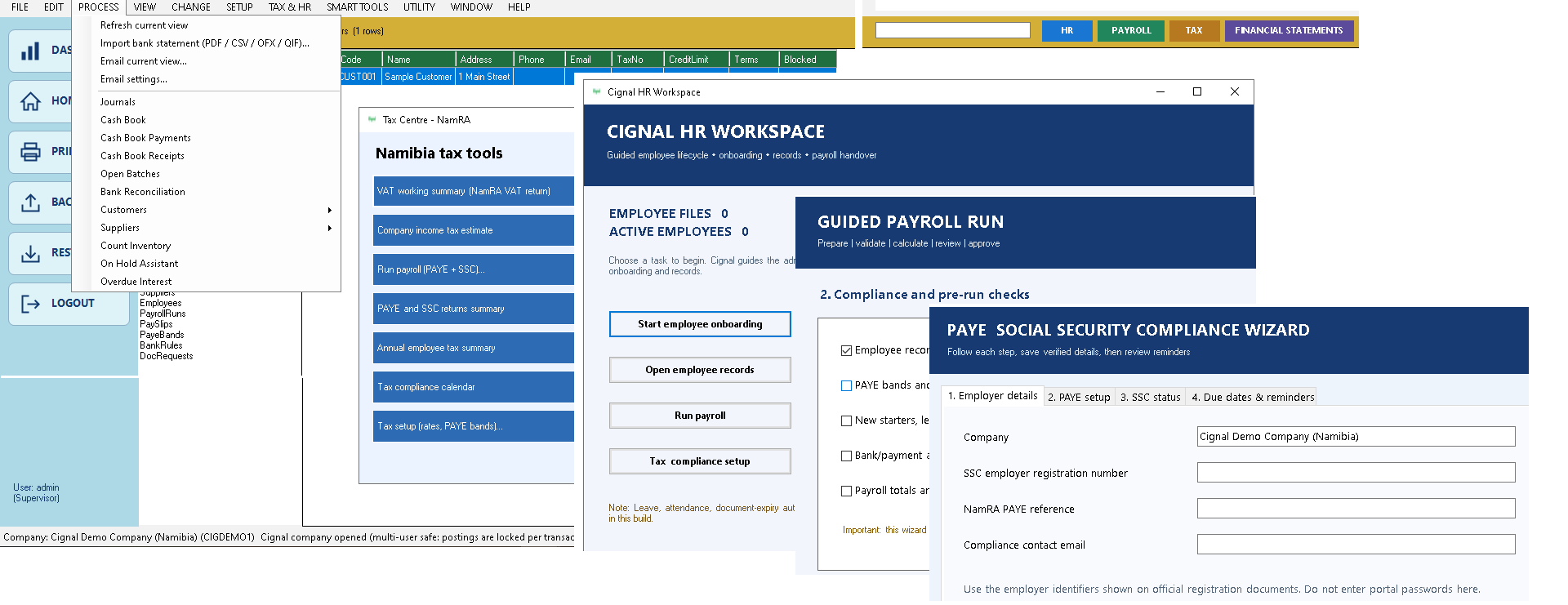Viewport: 1568px width, 605px height.
Task: Click the NamRA PAYE reference field
Action: point(1356,509)
